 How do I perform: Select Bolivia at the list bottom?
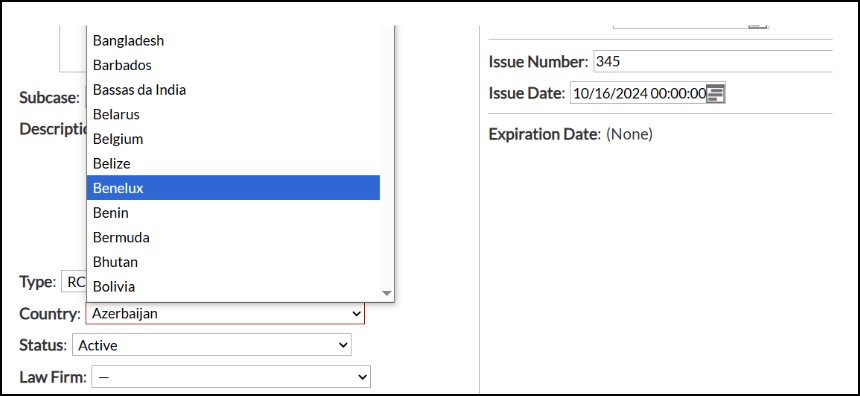click(233, 286)
